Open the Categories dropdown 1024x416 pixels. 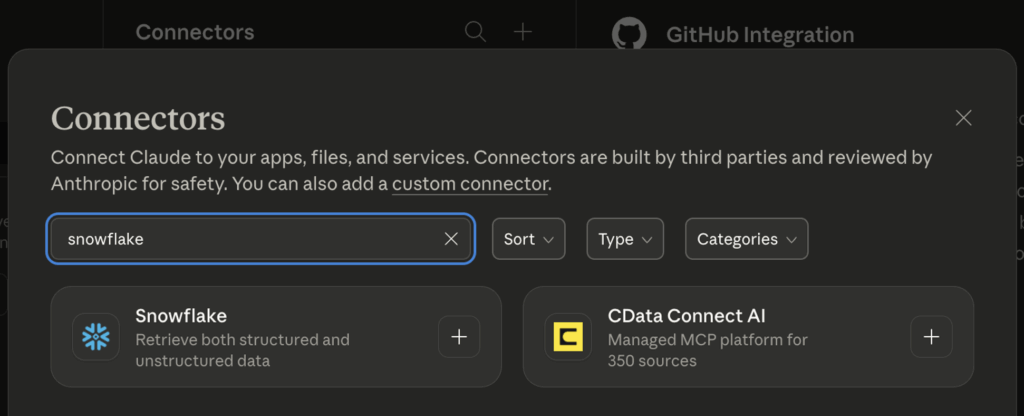[746, 239]
